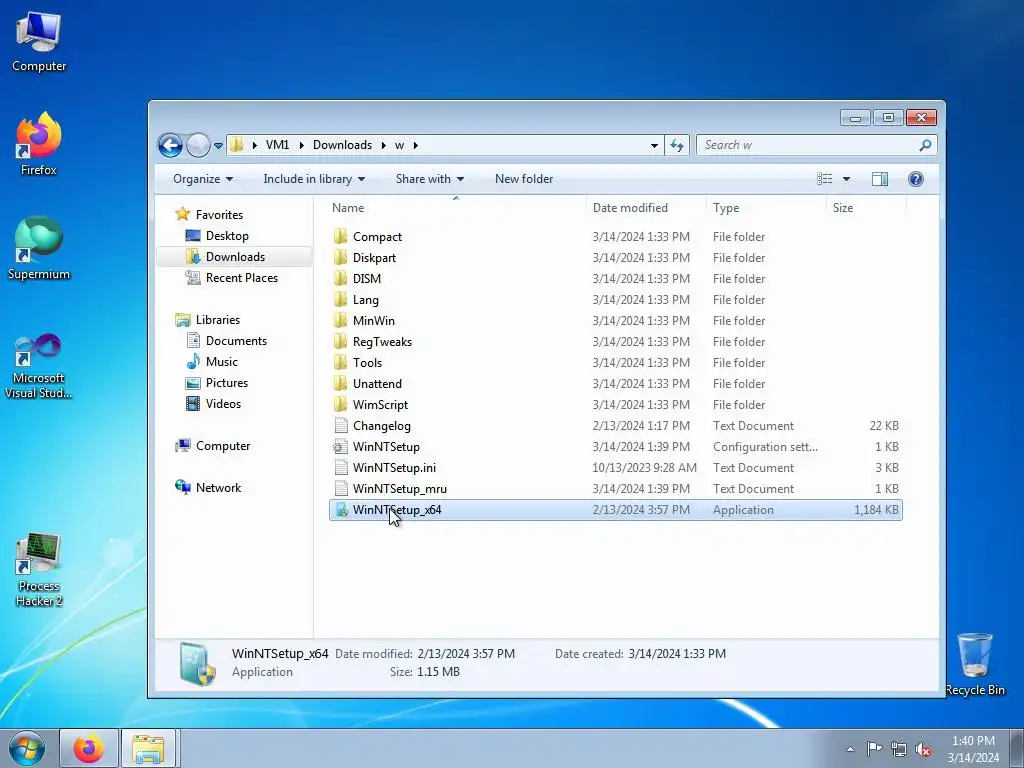
Task: Select the Tools folder
Action: click(615, 362)
